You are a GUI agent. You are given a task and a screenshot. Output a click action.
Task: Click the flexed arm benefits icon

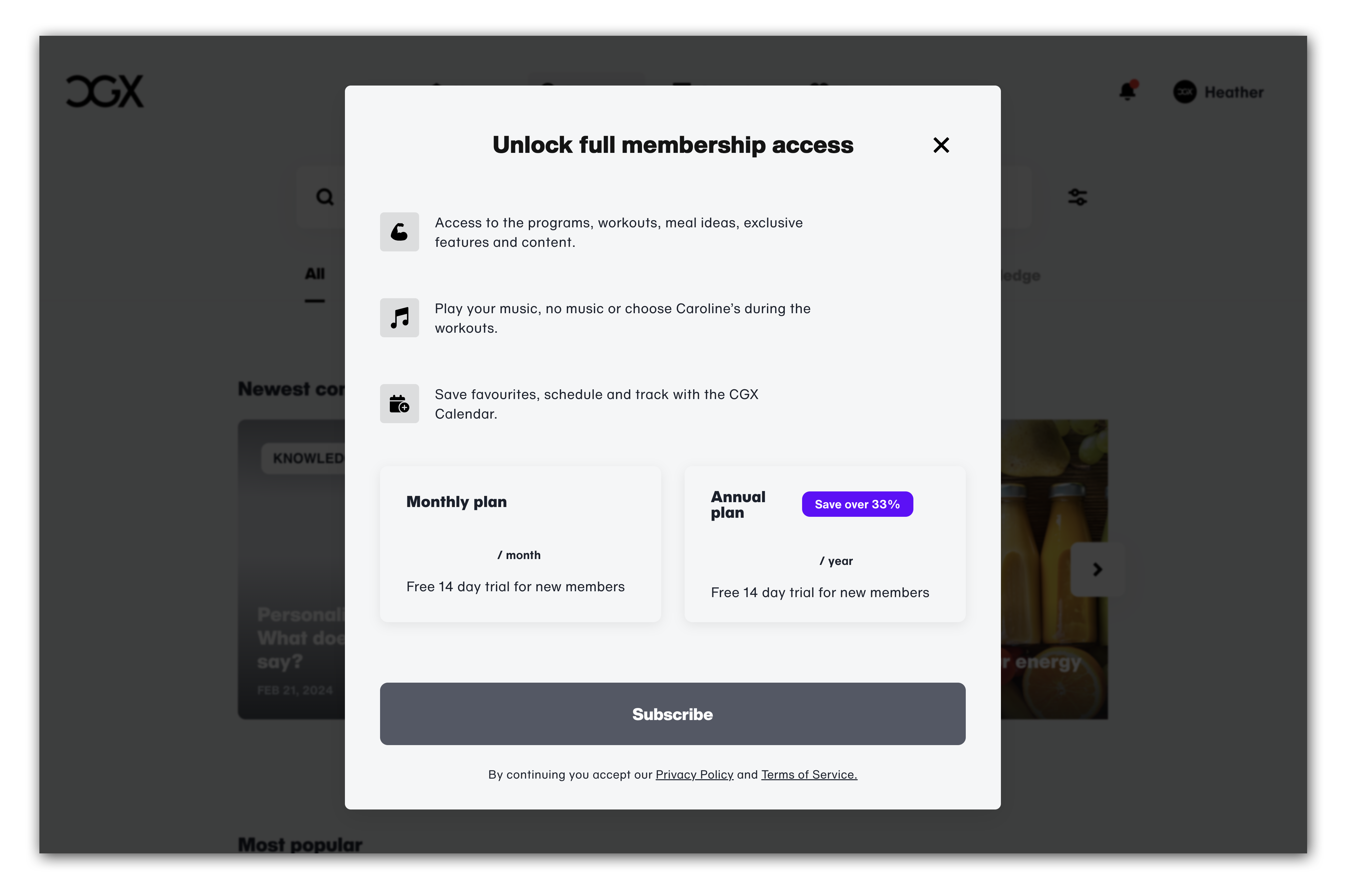[x=399, y=232]
